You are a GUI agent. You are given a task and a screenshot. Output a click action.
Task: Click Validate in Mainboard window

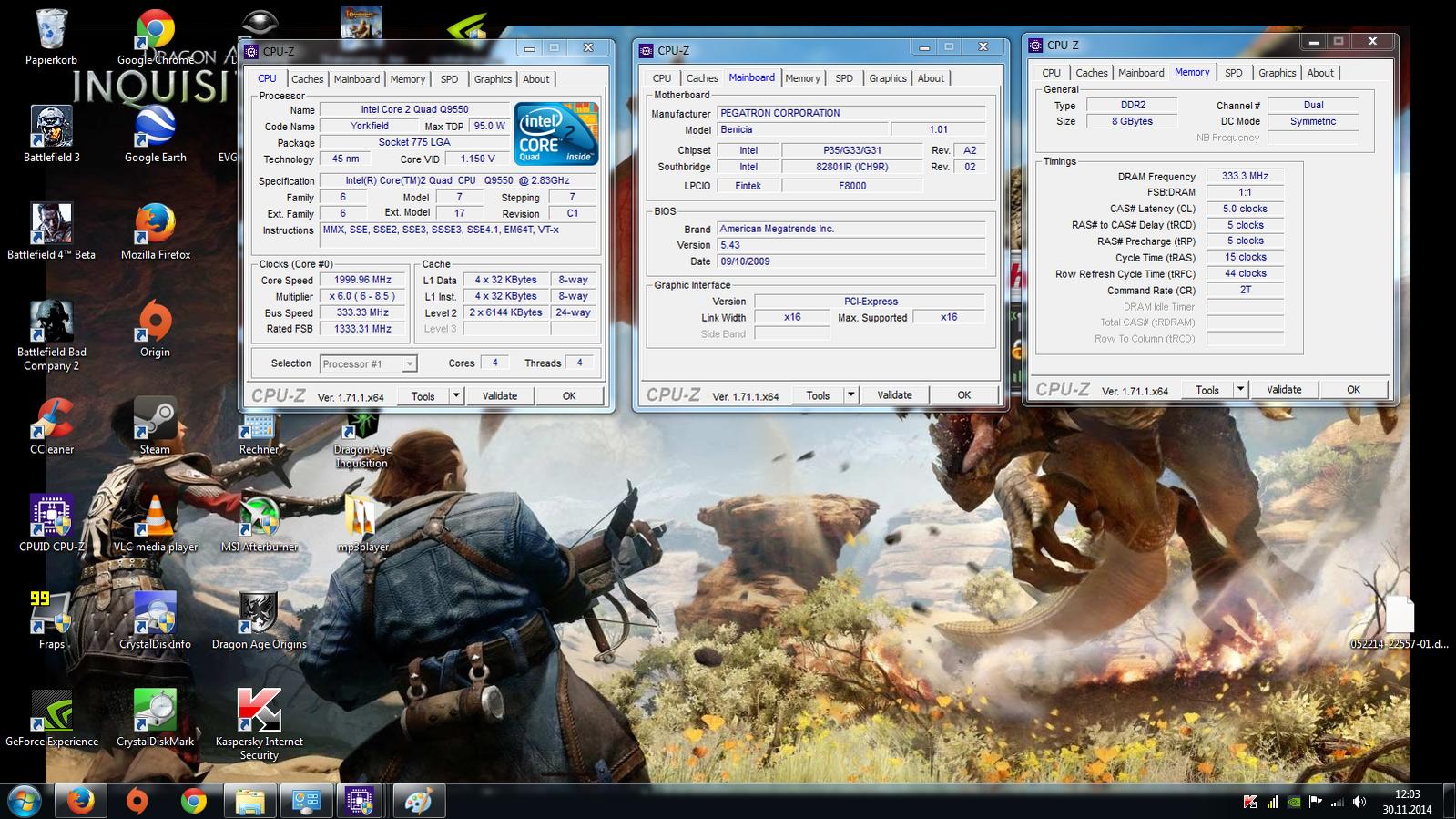894,394
